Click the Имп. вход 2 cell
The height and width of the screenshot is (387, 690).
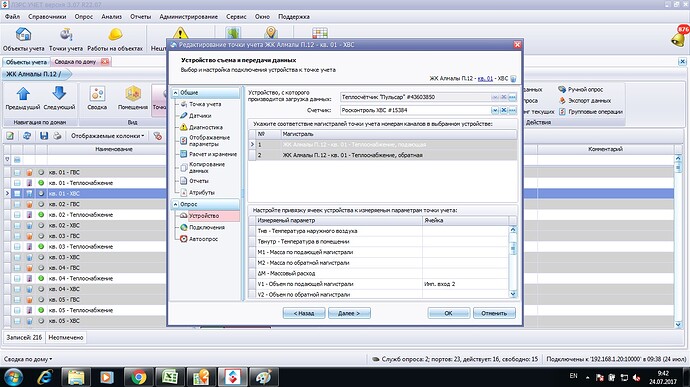click(465, 284)
